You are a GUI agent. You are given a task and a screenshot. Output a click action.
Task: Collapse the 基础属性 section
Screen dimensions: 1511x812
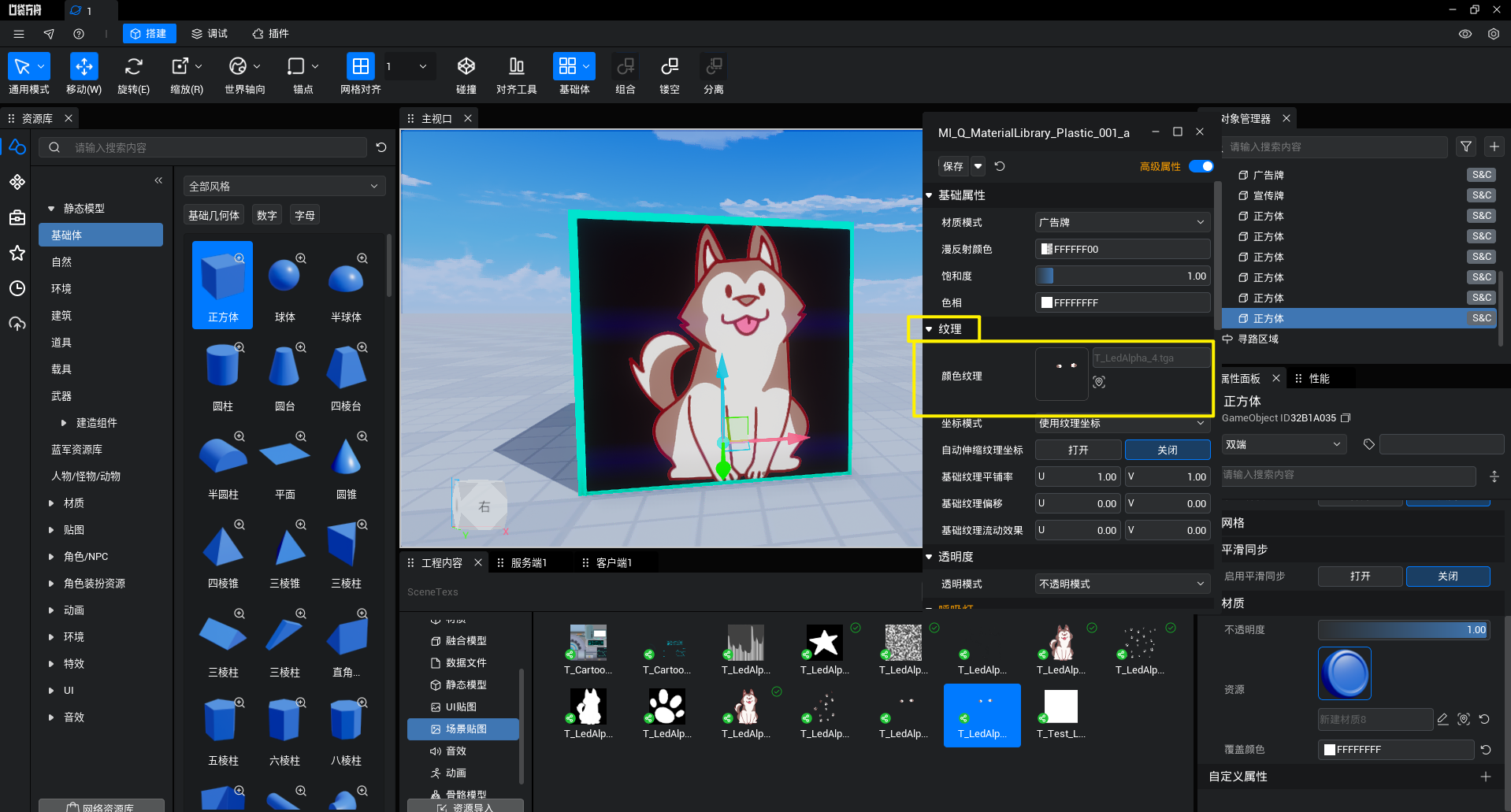930,195
